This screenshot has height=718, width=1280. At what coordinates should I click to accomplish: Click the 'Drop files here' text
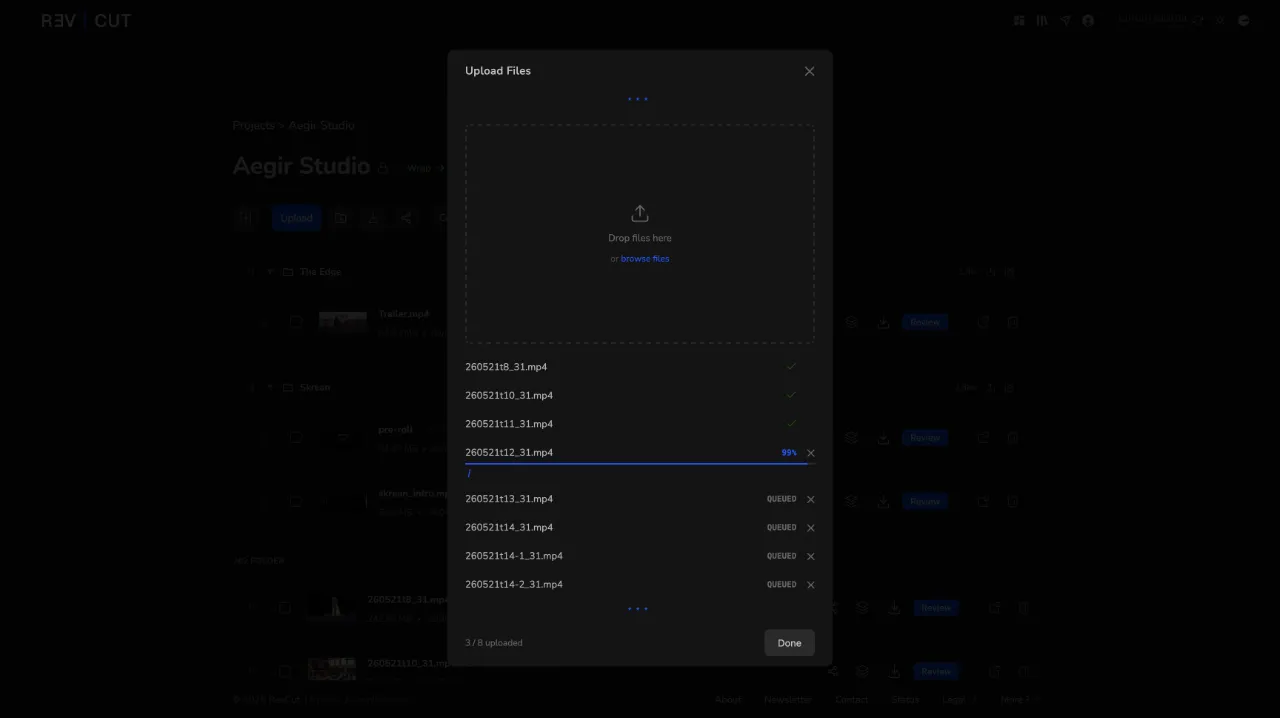click(640, 238)
